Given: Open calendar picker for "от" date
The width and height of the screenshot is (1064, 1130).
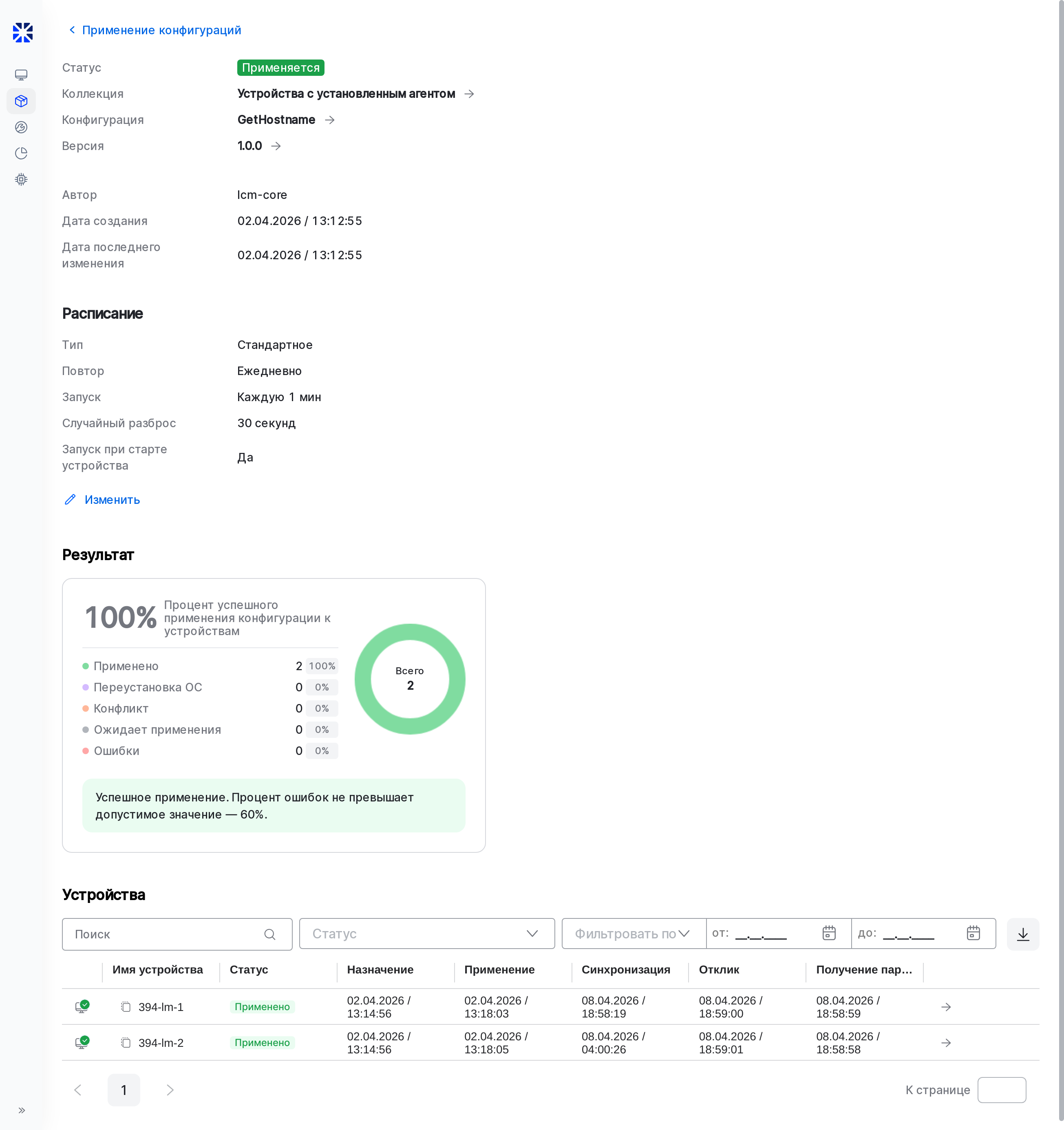Looking at the screenshot, I should click(x=829, y=933).
